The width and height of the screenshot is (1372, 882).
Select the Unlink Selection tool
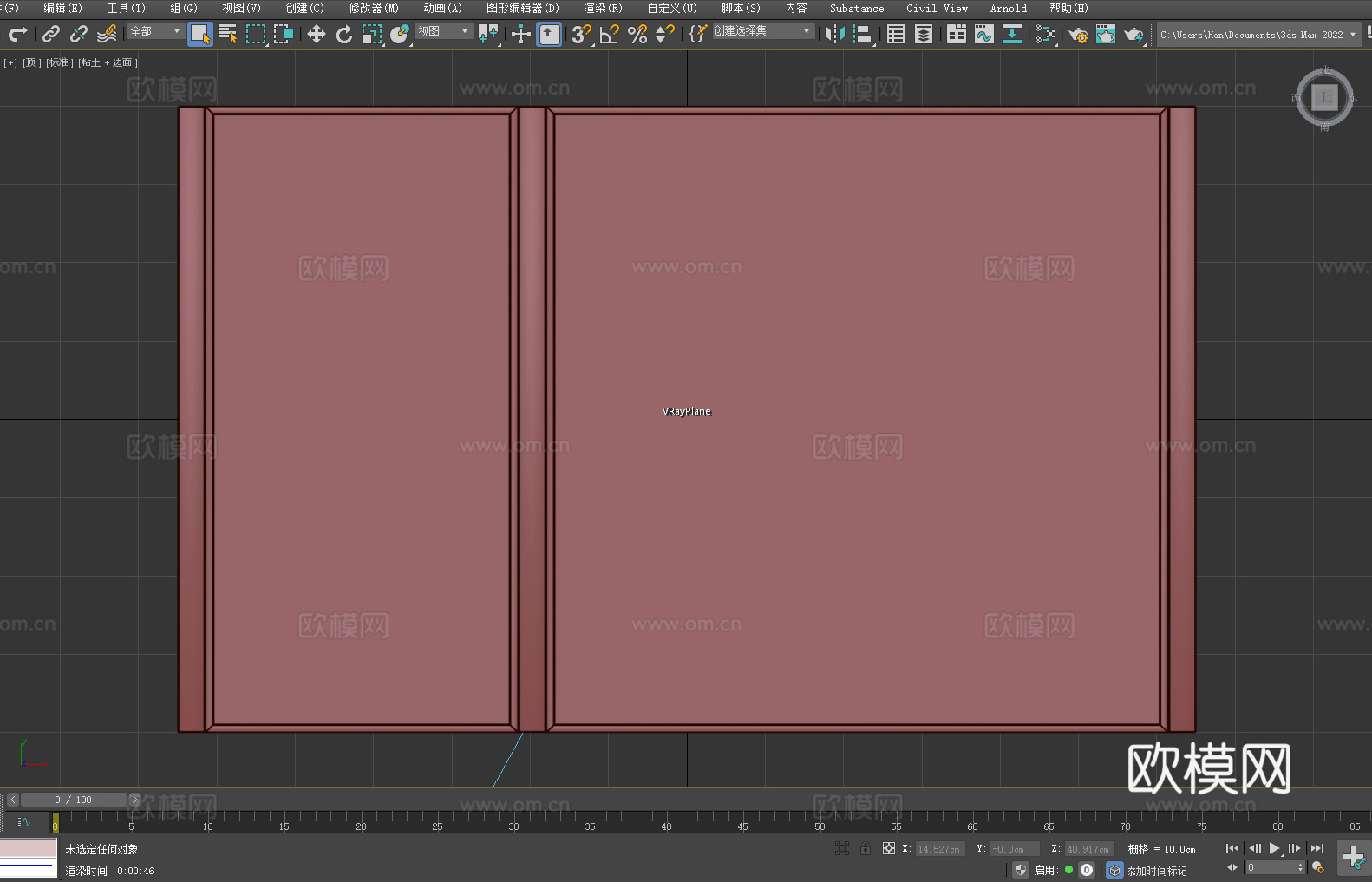click(79, 35)
